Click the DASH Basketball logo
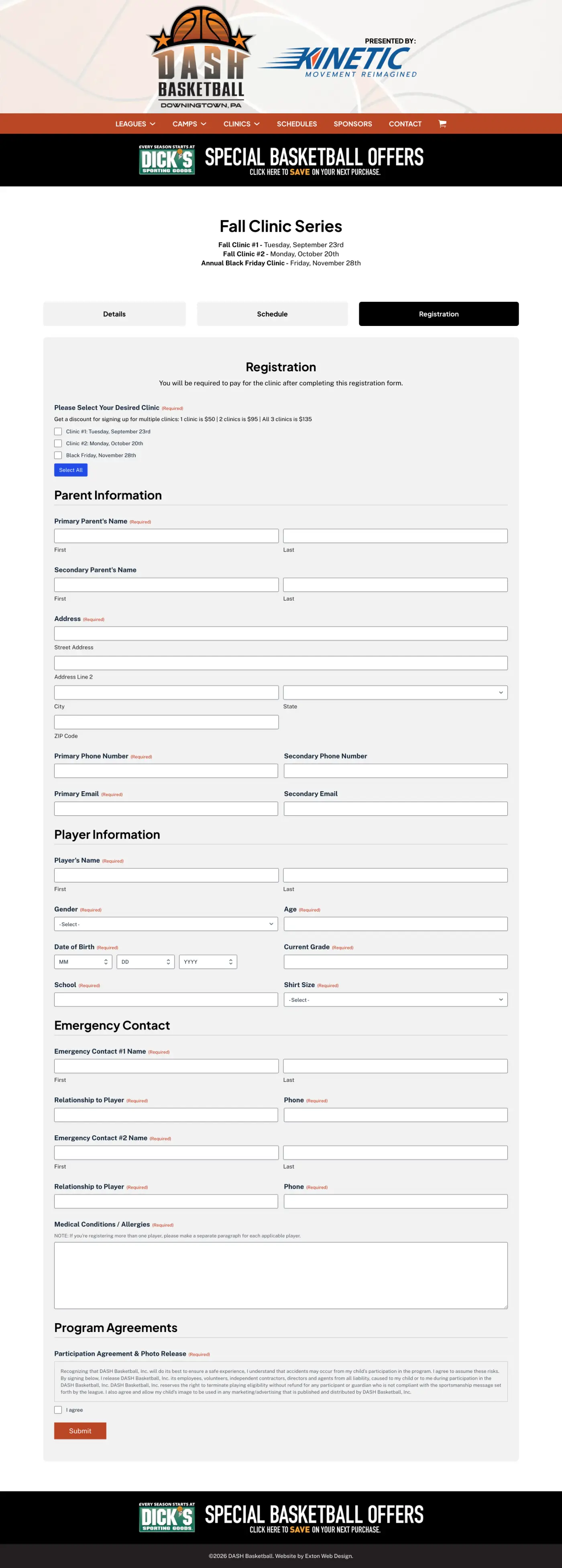Image resolution: width=562 pixels, height=1568 pixels. pos(200,58)
